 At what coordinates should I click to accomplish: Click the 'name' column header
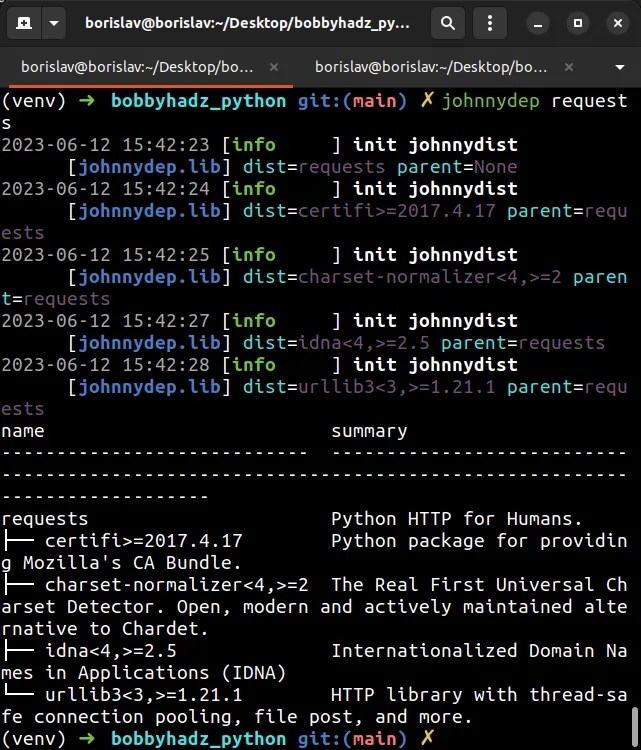click(x=22, y=431)
